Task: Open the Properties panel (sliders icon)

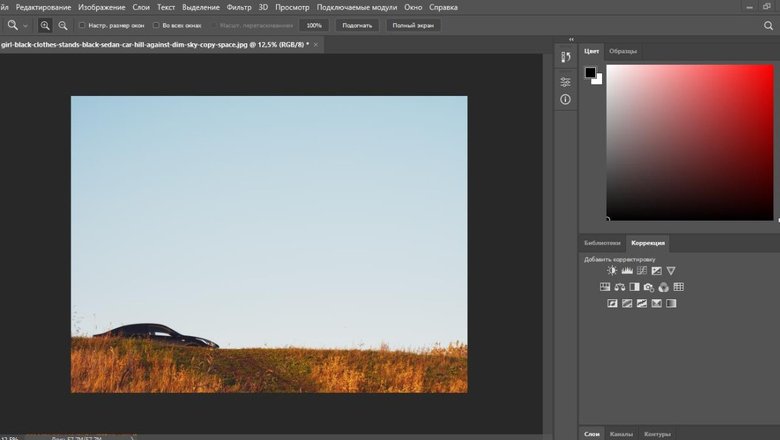Action: [566, 82]
